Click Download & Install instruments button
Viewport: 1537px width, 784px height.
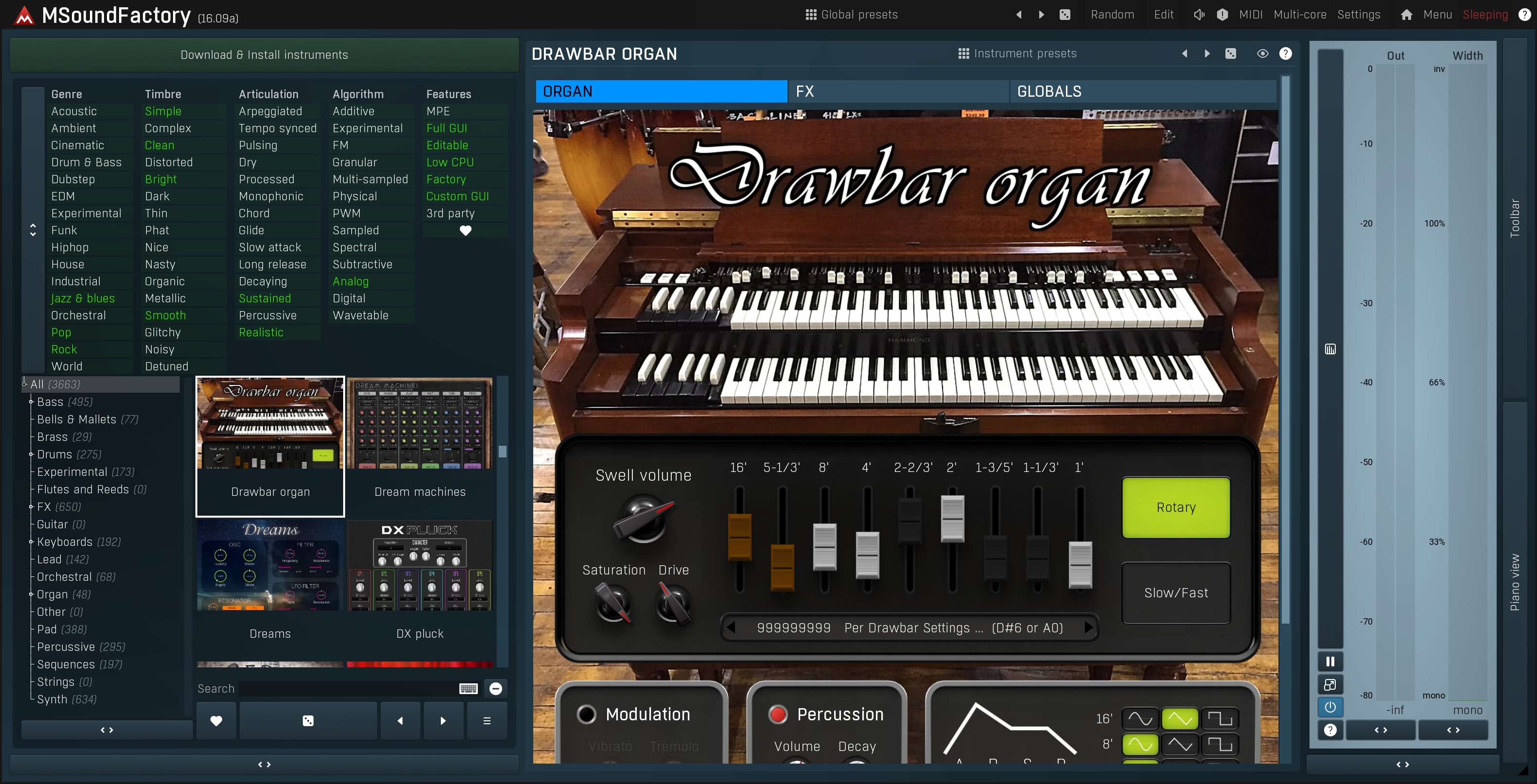pyautogui.click(x=264, y=55)
